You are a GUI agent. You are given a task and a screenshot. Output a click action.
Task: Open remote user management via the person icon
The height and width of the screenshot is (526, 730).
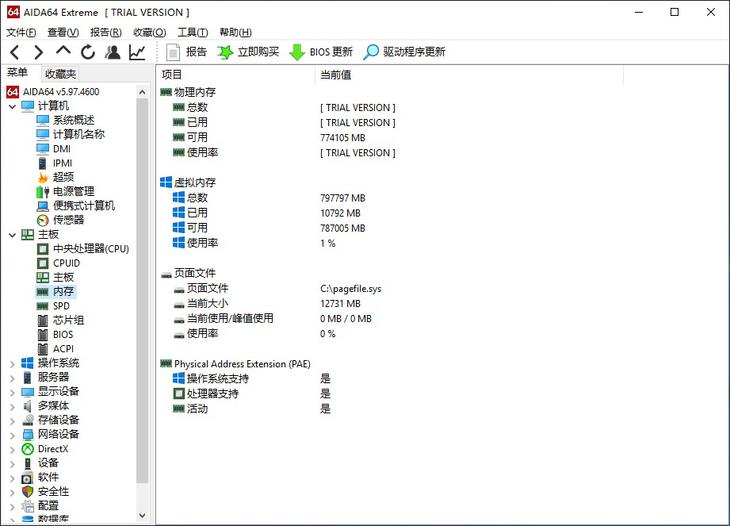112,52
